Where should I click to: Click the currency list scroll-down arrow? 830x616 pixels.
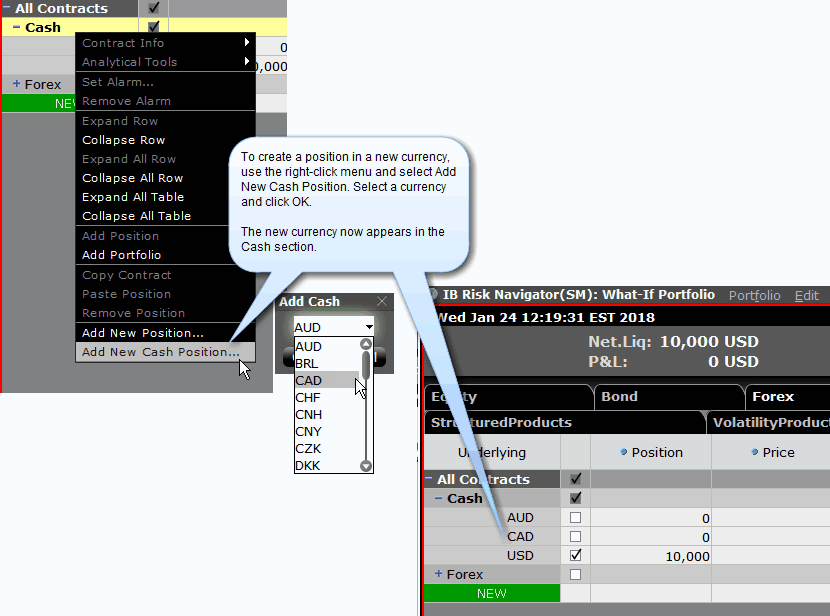click(366, 465)
